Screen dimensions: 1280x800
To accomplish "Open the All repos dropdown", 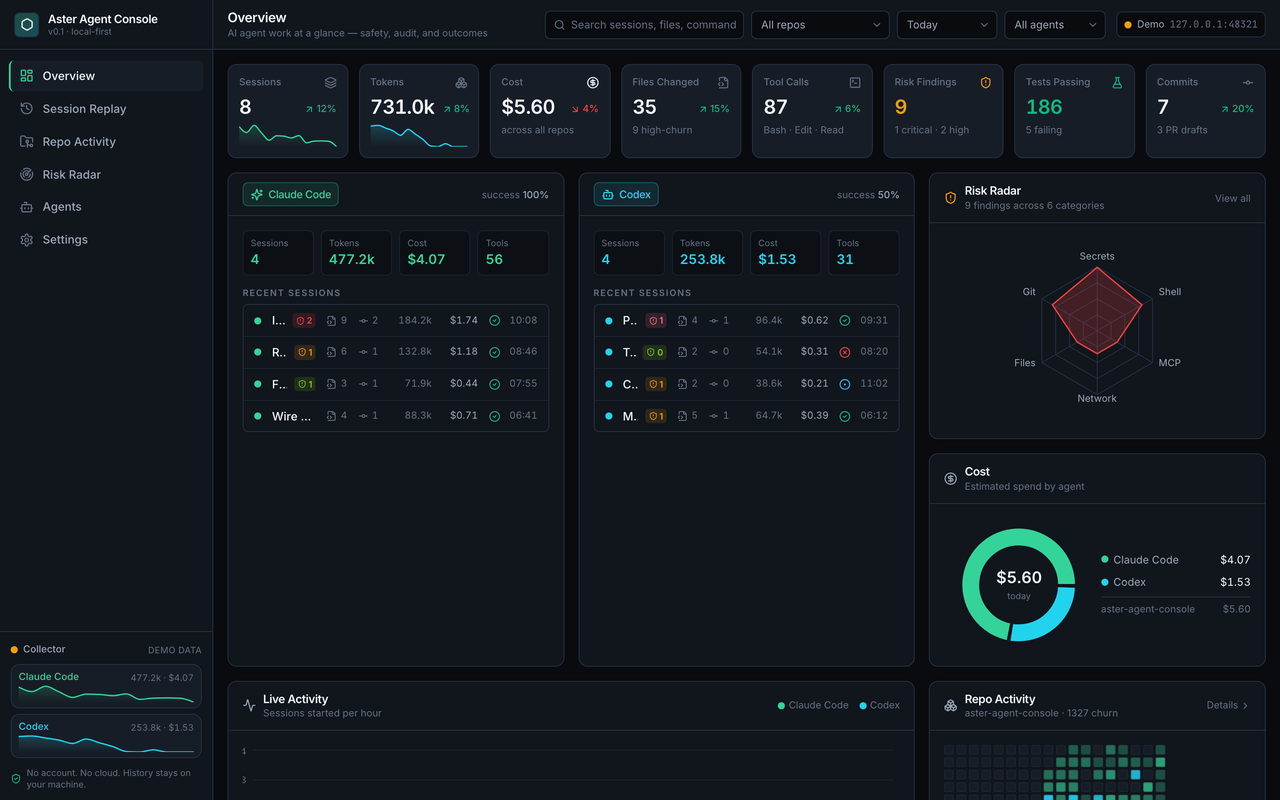I will click(x=820, y=25).
